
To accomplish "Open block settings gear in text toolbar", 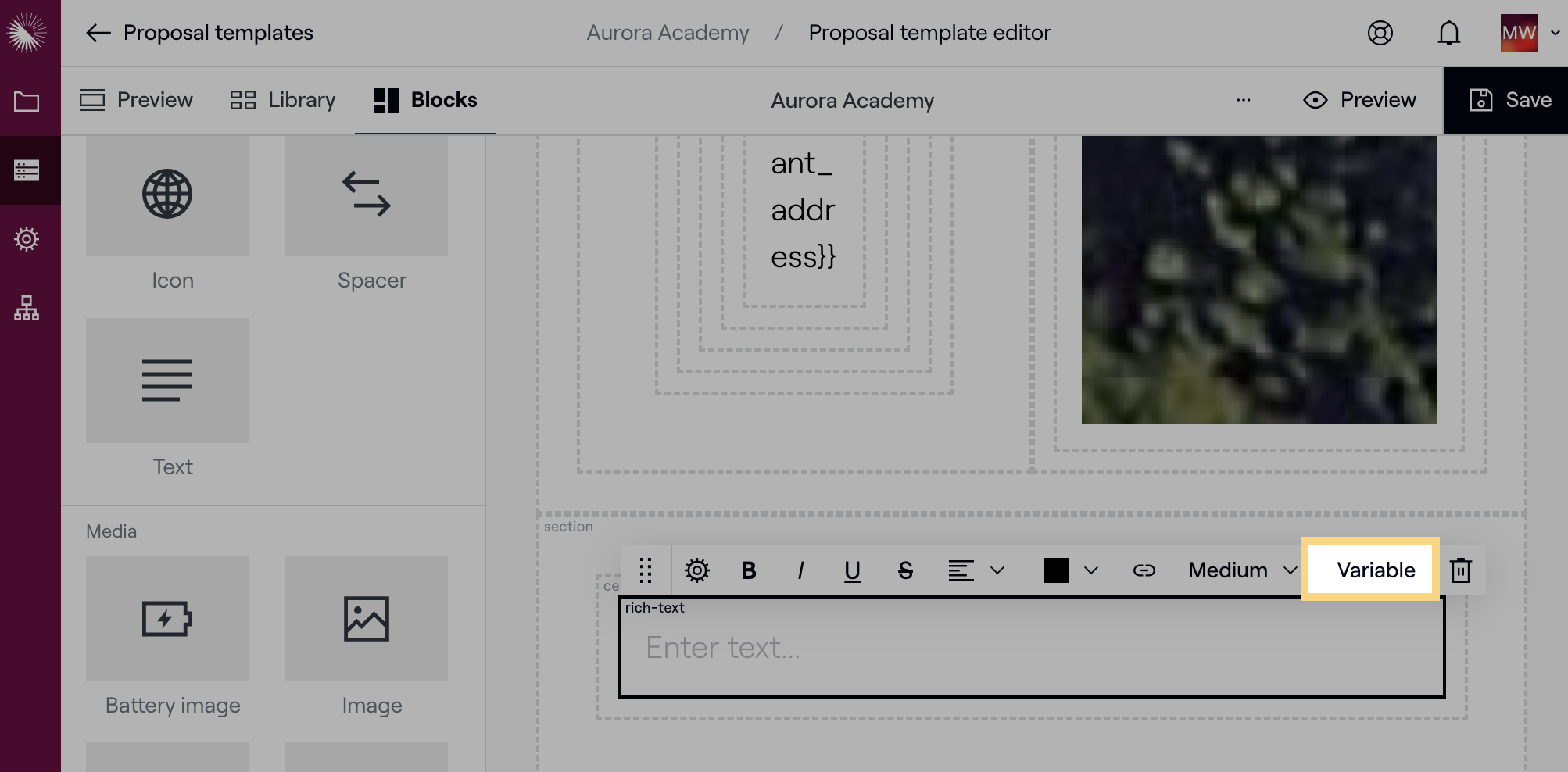I will click(696, 570).
